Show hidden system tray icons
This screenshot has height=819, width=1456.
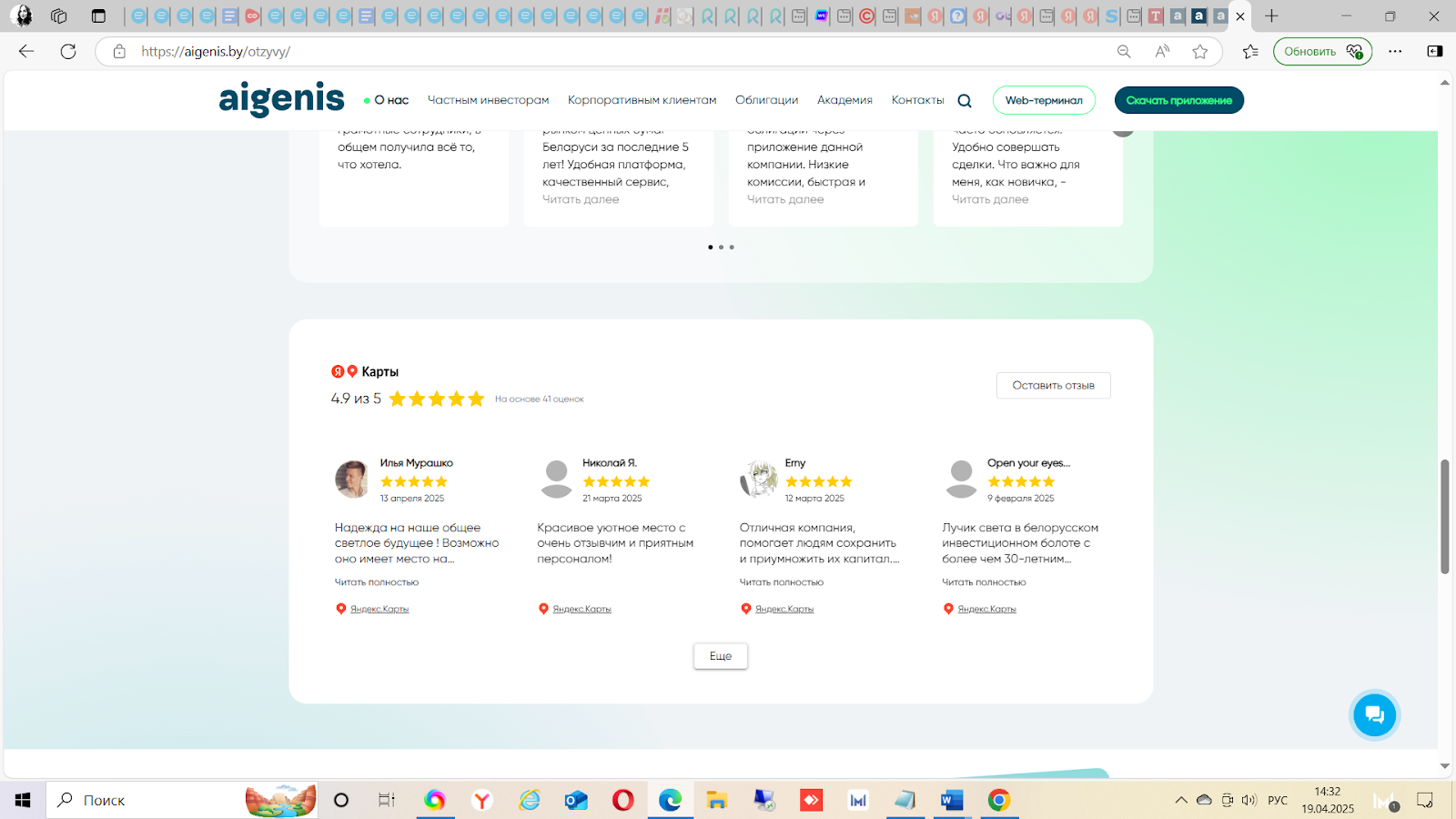(1180, 801)
